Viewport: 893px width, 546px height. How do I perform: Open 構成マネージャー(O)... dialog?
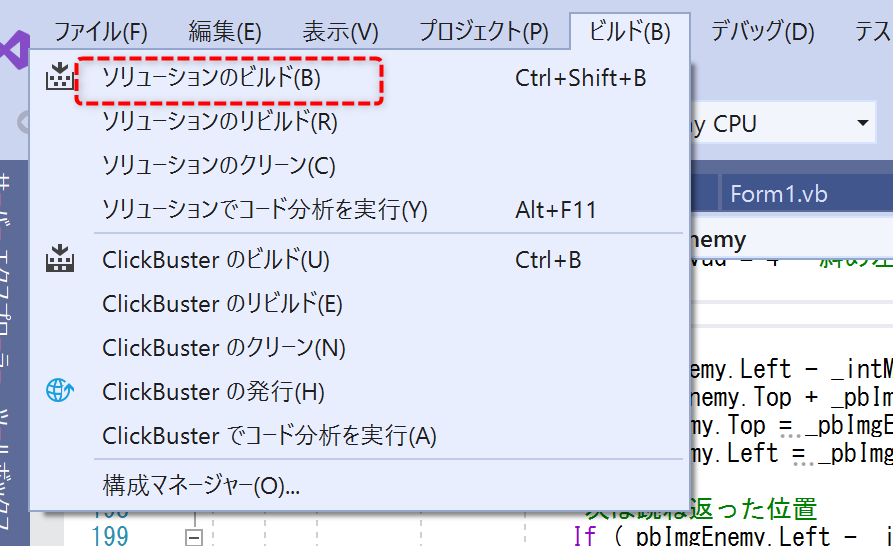359,486
